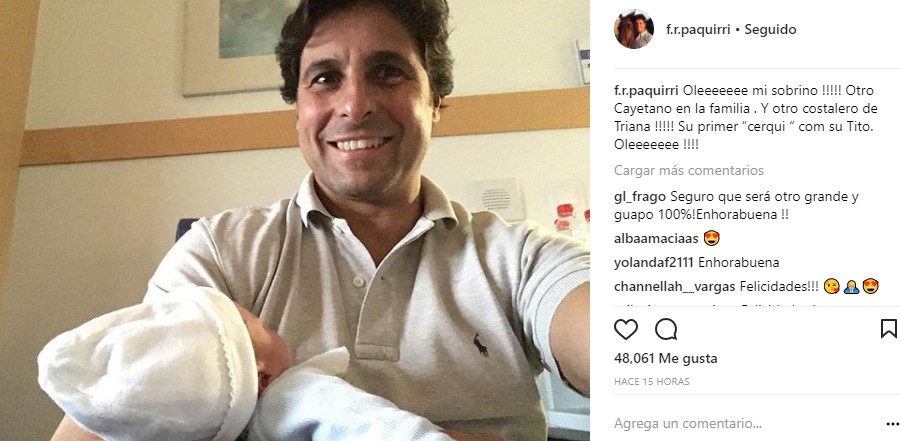Click the kiss emoji in the Felicidades comment
The height and width of the screenshot is (441, 901).
click(831, 286)
